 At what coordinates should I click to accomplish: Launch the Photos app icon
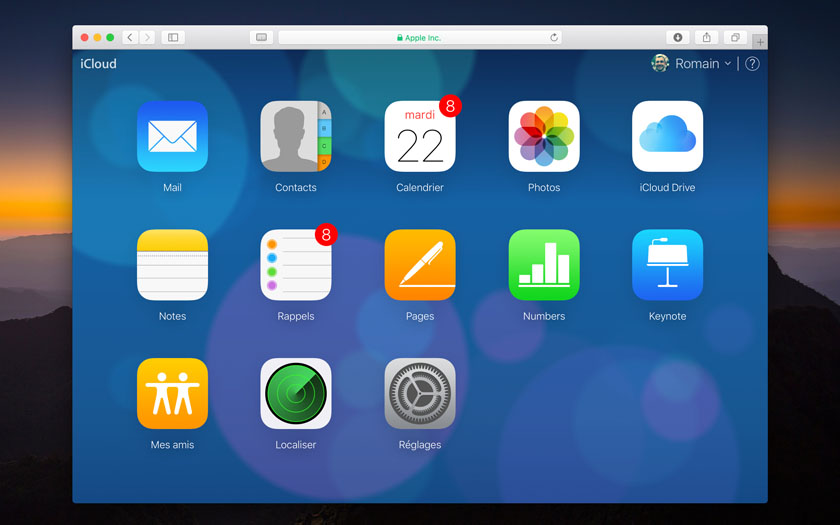click(x=544, y=136)
